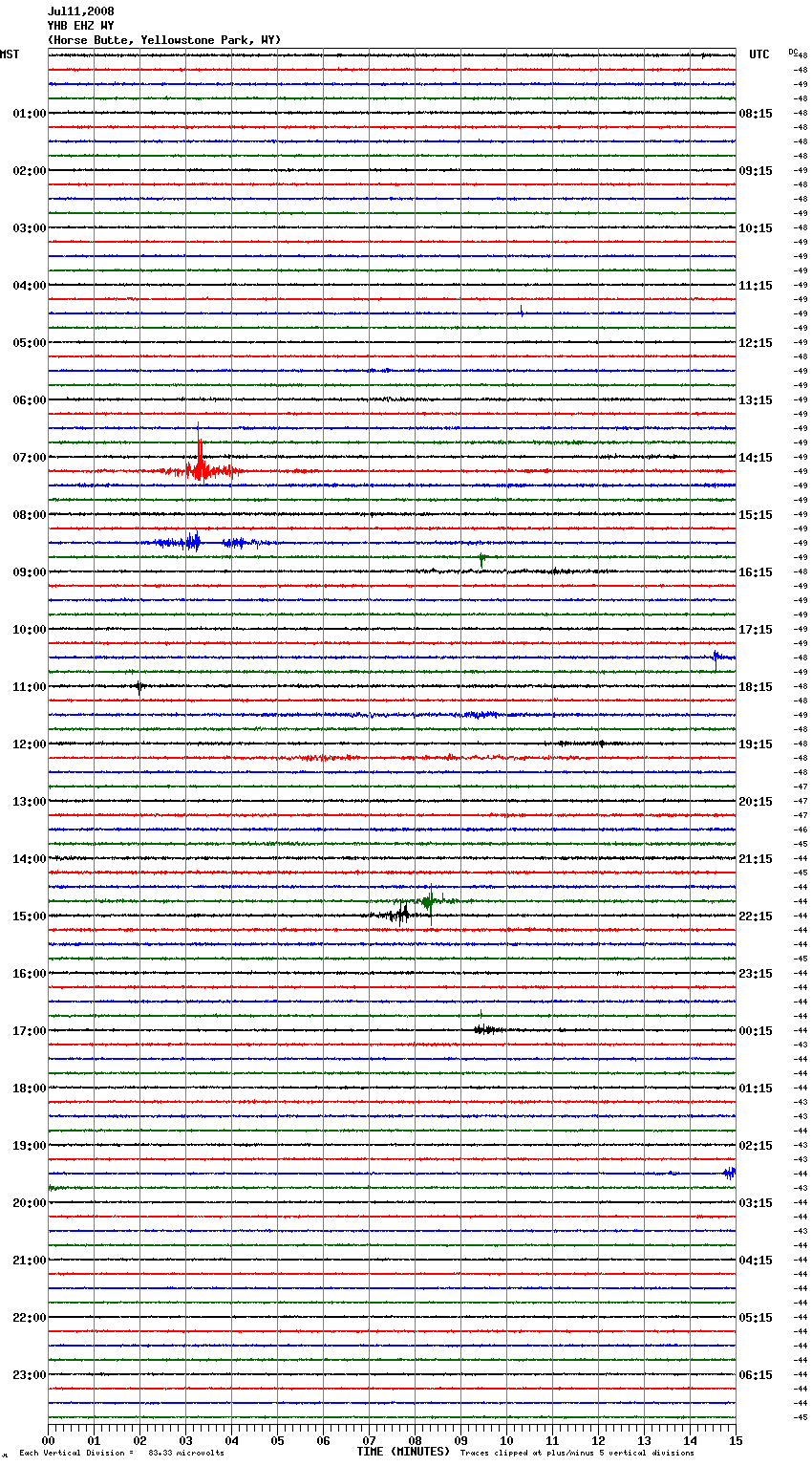The width and height of the screenshot is (812, 1466).
Task: Click the 14:00 MST time label
Action: coord(30,859)
